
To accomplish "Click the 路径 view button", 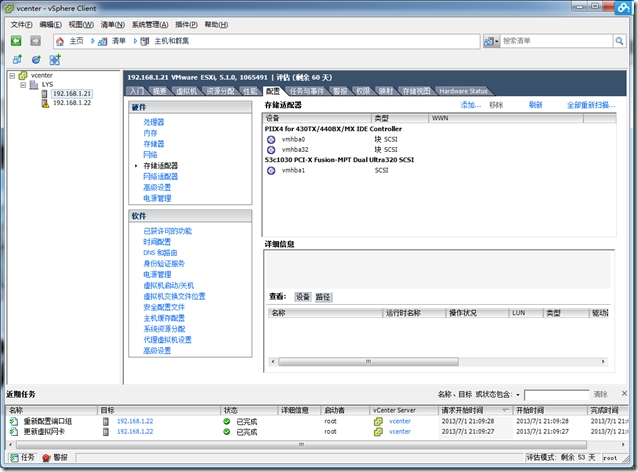I will click(323, 297).
